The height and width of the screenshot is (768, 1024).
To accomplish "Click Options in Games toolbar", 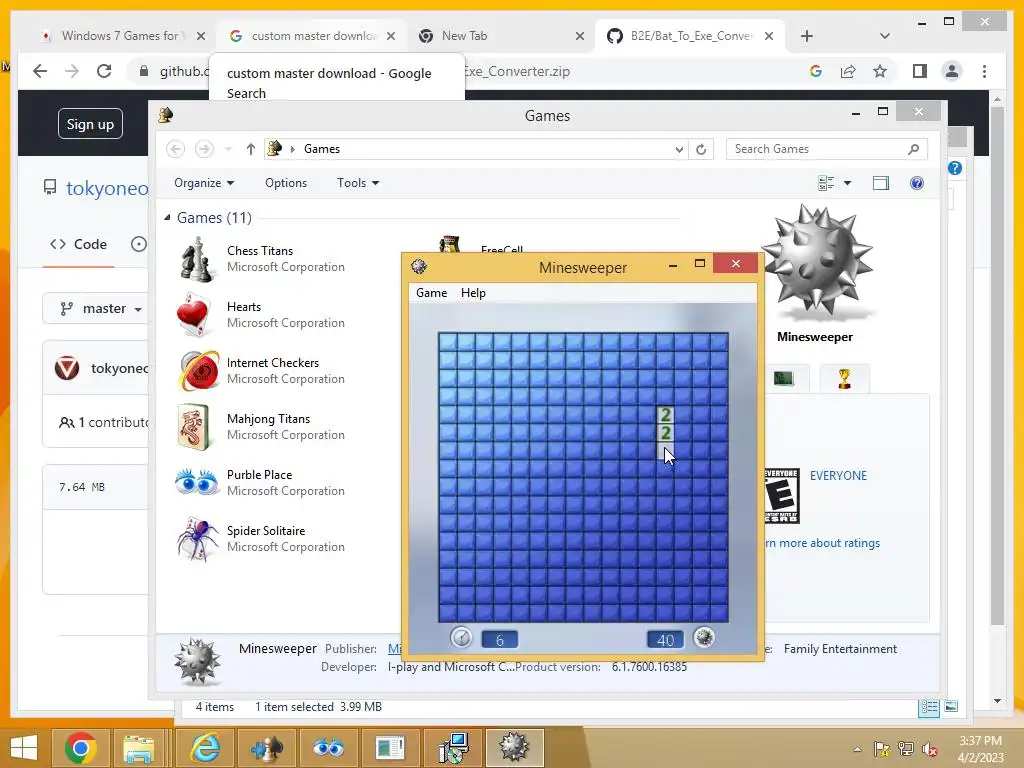I will [x=285, y=183].
